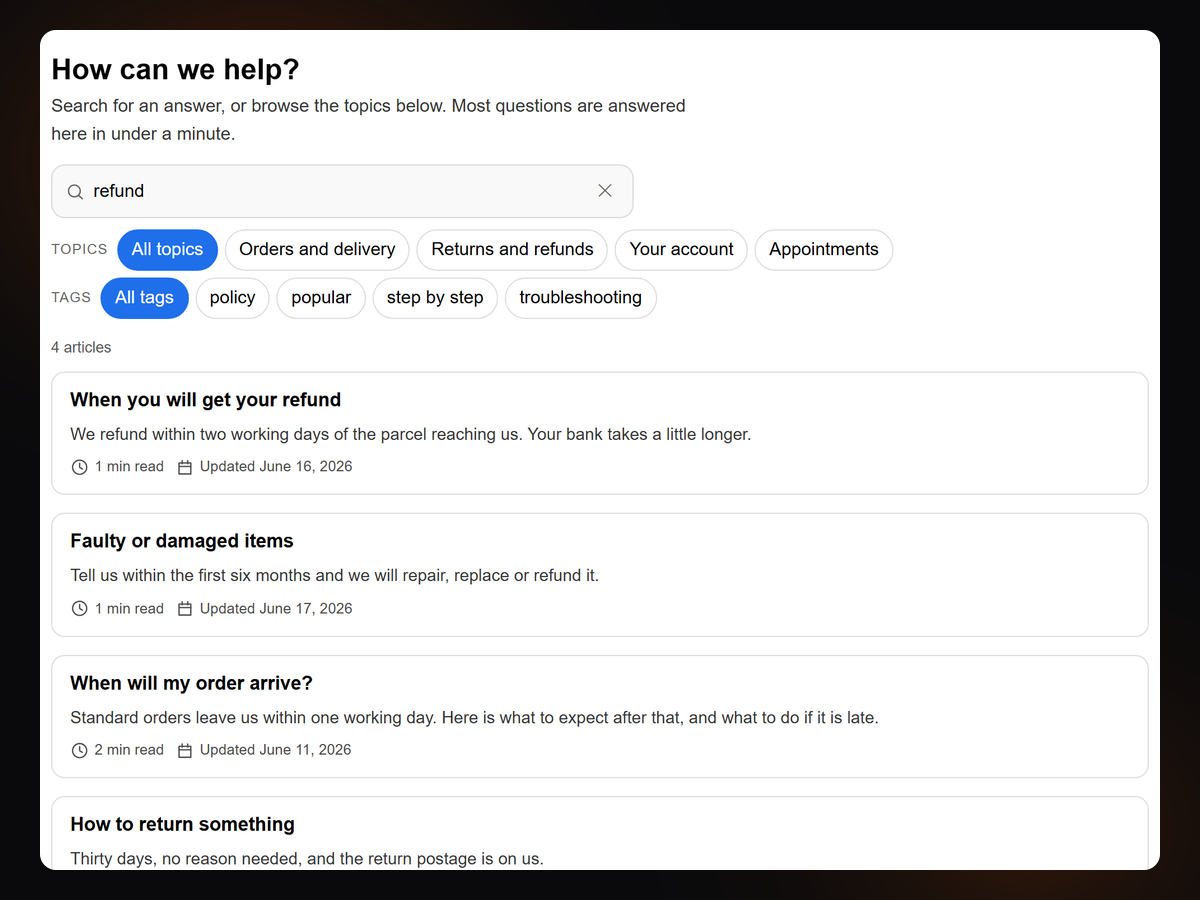Enable the step by step tag
This screenshot has height=900, width=1200.
point(435,298)
